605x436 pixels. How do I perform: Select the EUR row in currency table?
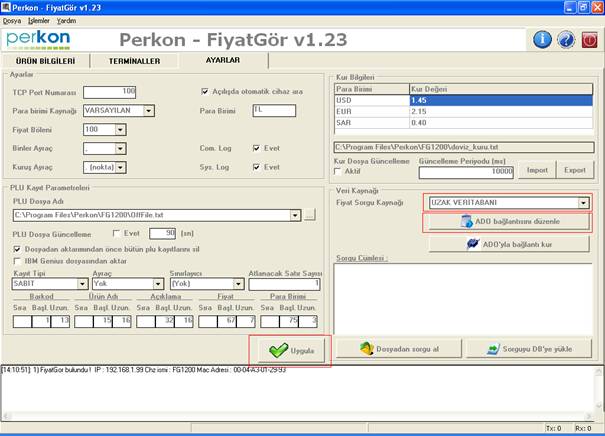[463, 112]
